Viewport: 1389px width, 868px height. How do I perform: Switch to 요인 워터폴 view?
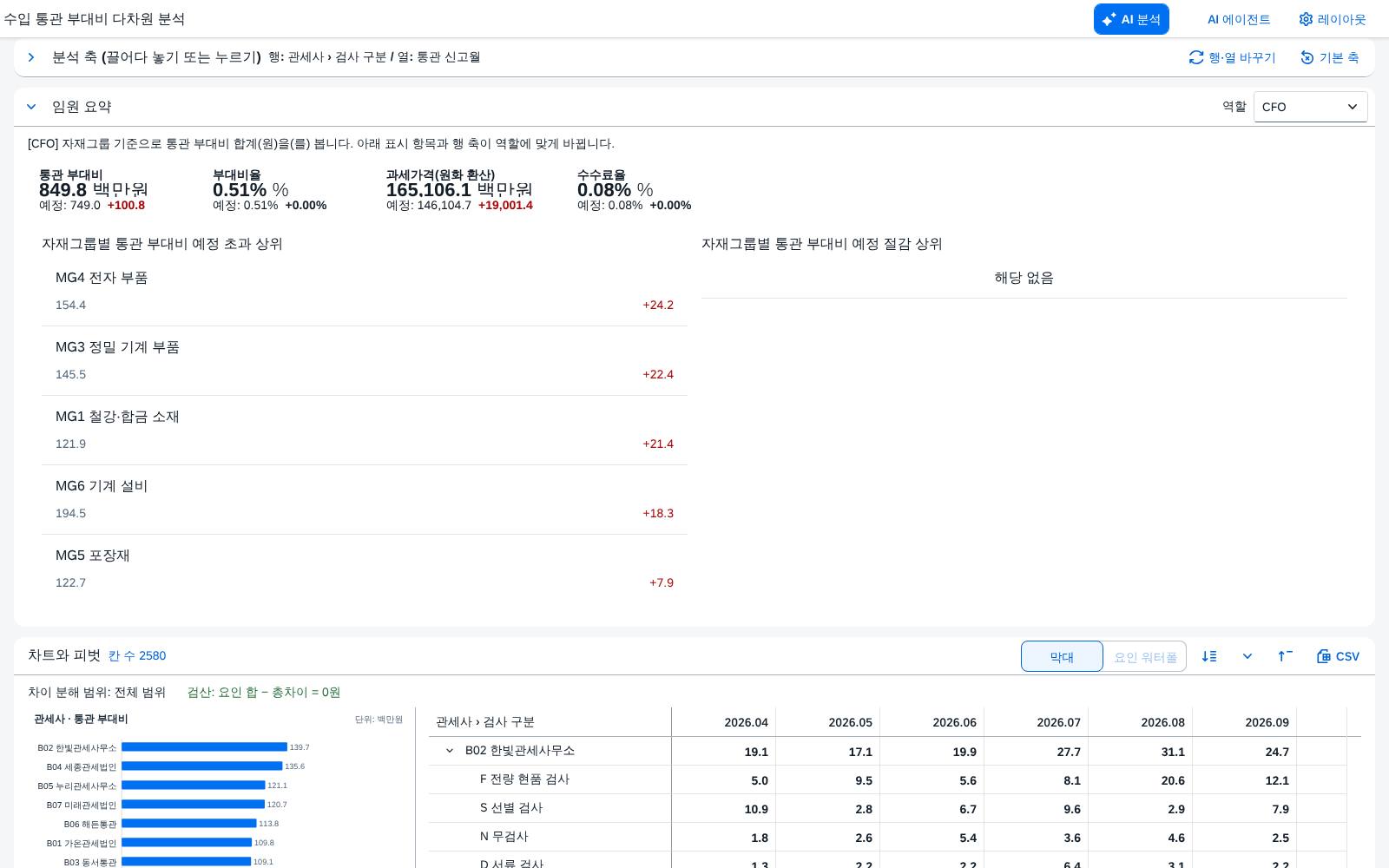[1144, 656]
